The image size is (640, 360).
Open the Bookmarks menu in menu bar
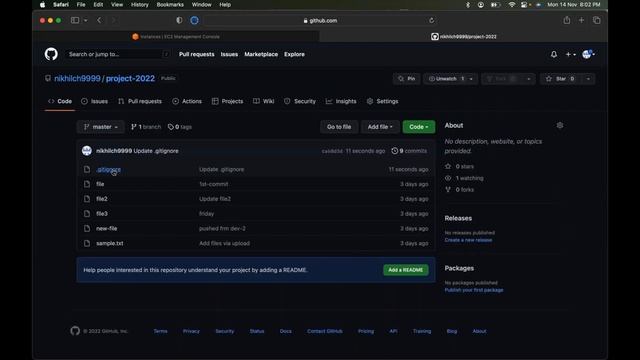(170, 4)
